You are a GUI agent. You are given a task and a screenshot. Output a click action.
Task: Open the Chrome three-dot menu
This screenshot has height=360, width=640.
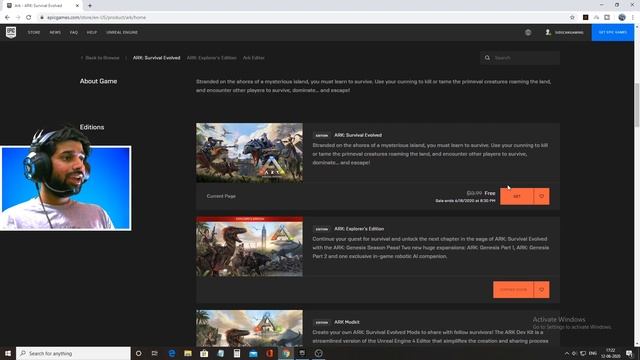(633, 18)
